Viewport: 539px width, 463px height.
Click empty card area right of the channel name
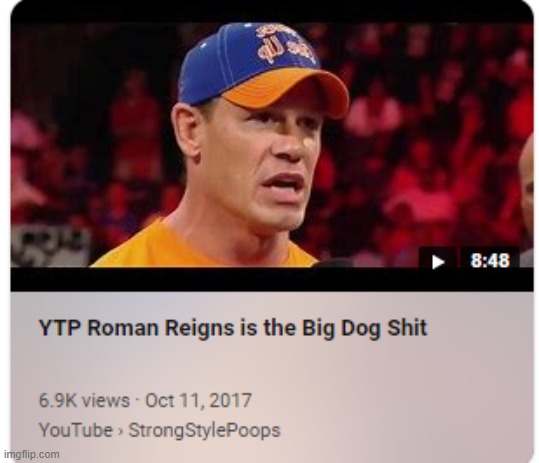point(406,430)
